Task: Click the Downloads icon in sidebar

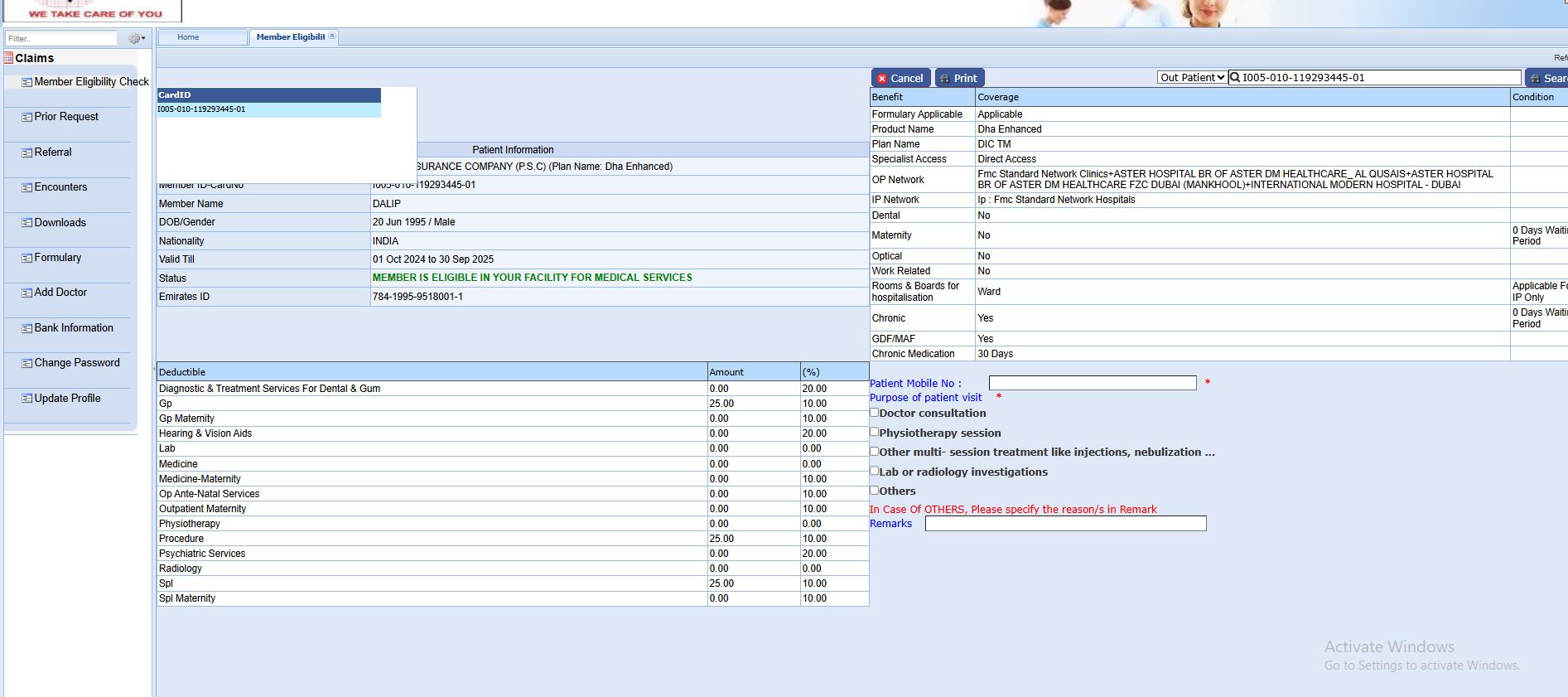Action: tap(27, 223)
